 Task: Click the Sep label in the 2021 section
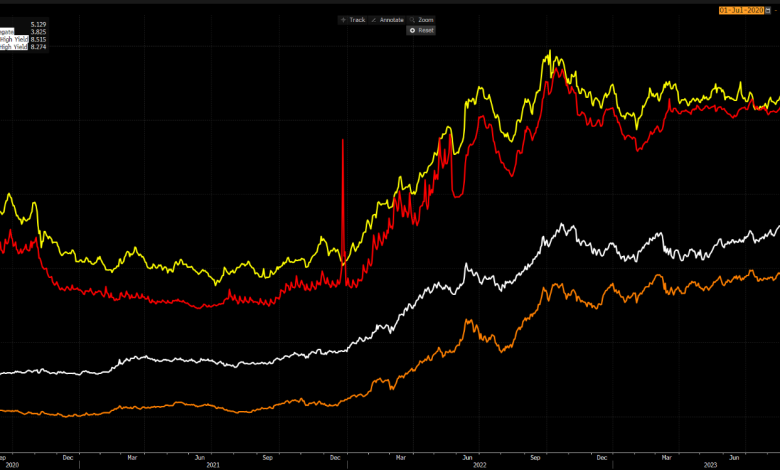point(268,457)
